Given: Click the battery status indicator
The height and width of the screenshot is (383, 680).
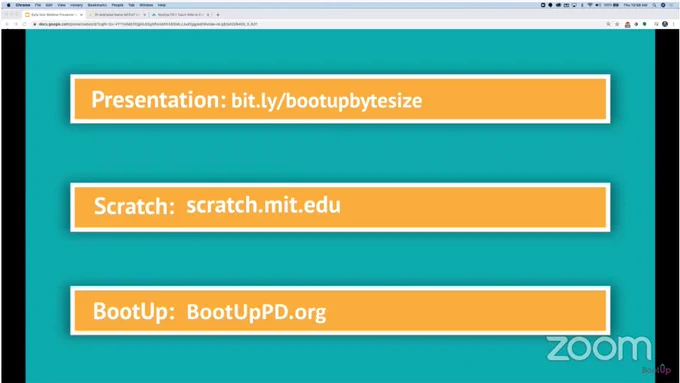Looking at the screenshot, I should pyautogui.click(x=611, y=5).
